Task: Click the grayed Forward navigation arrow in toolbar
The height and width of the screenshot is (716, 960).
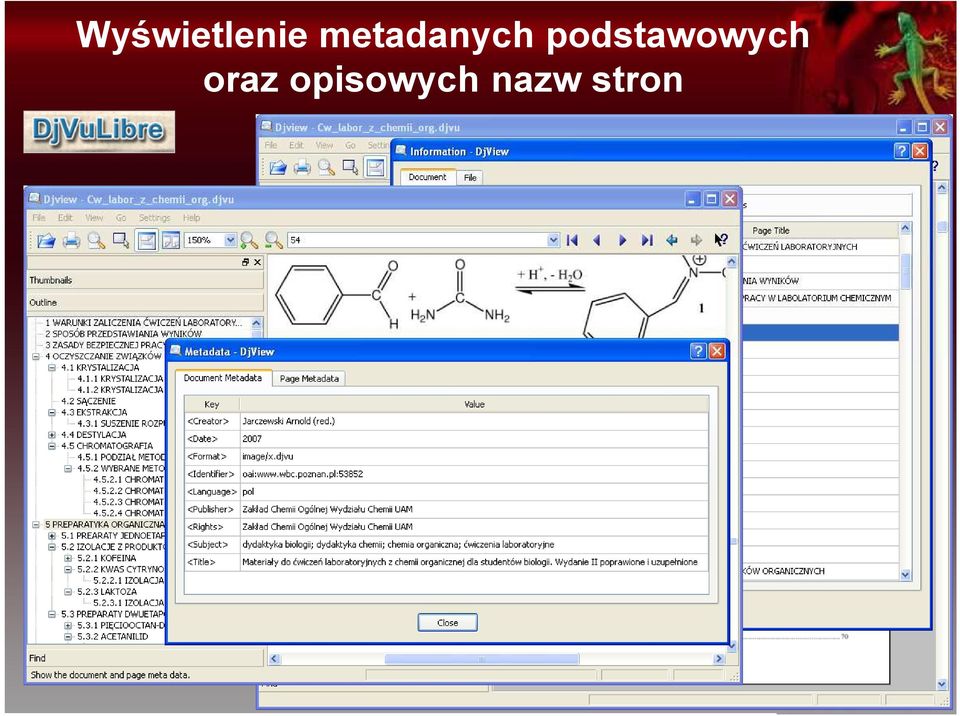Action: tap(696, 241)
